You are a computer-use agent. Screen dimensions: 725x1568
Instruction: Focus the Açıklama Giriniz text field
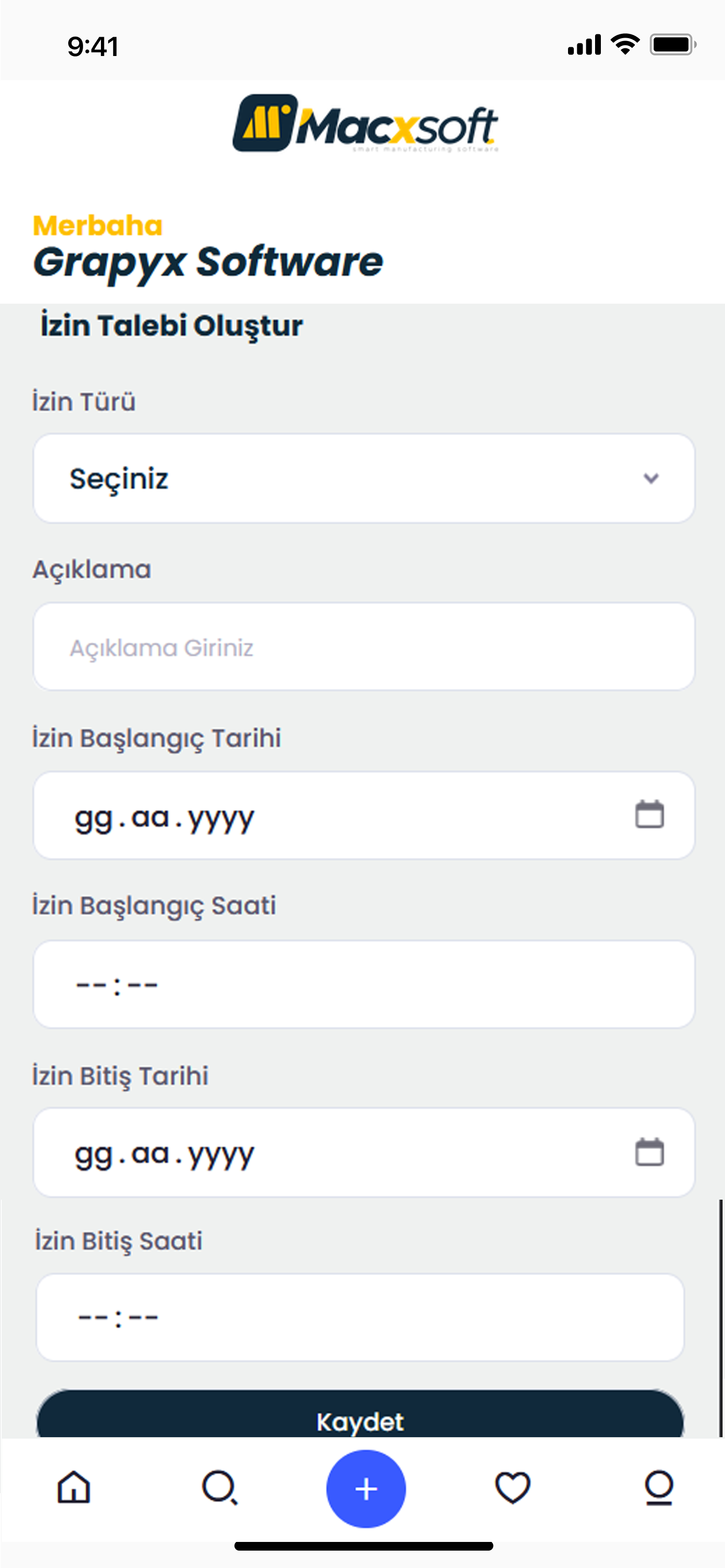[364, 647]
